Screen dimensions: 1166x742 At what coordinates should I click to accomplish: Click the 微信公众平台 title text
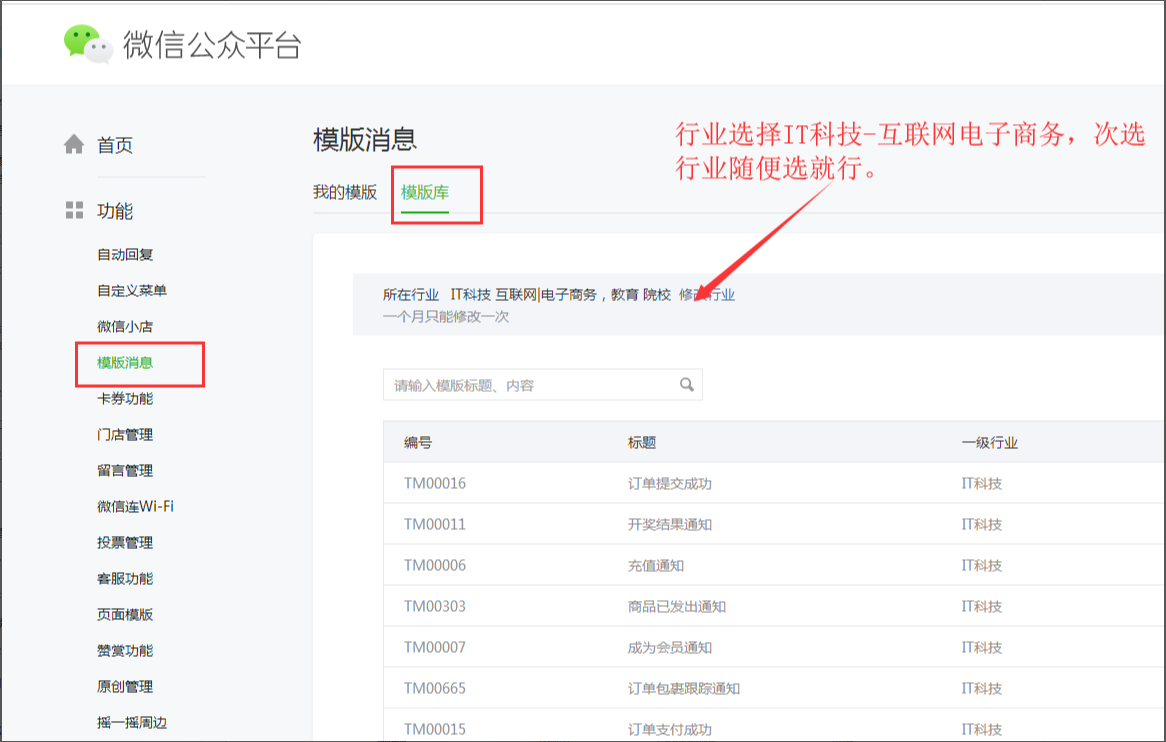[x=212, y=45]
